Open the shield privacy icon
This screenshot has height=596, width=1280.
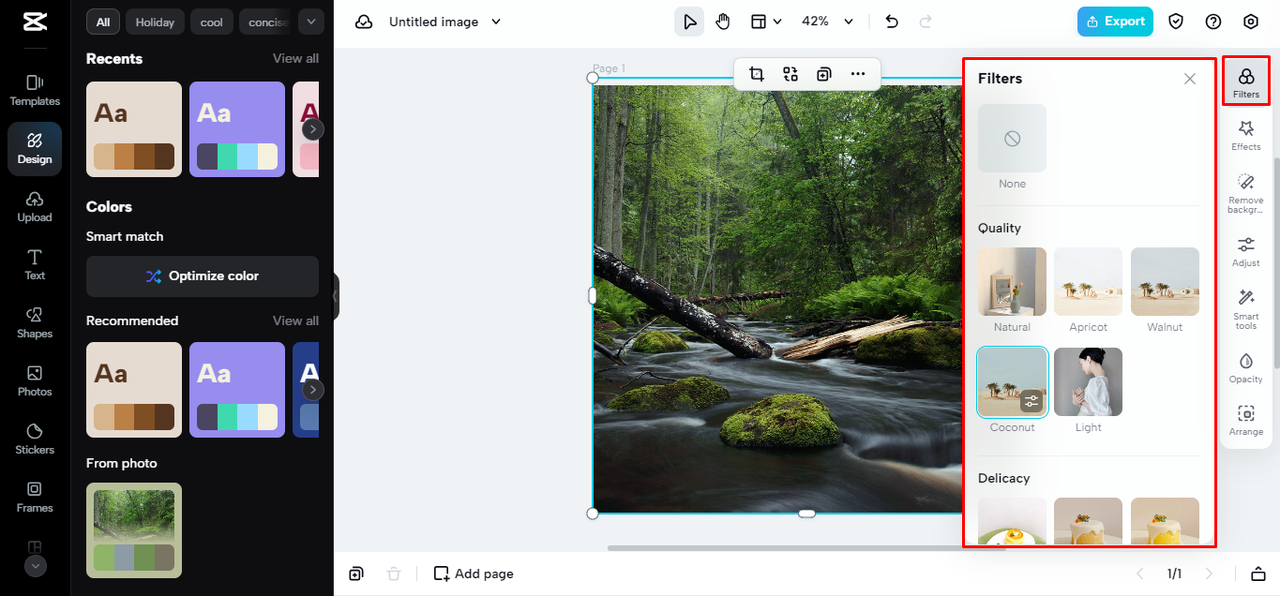[x=1177, y=22]
